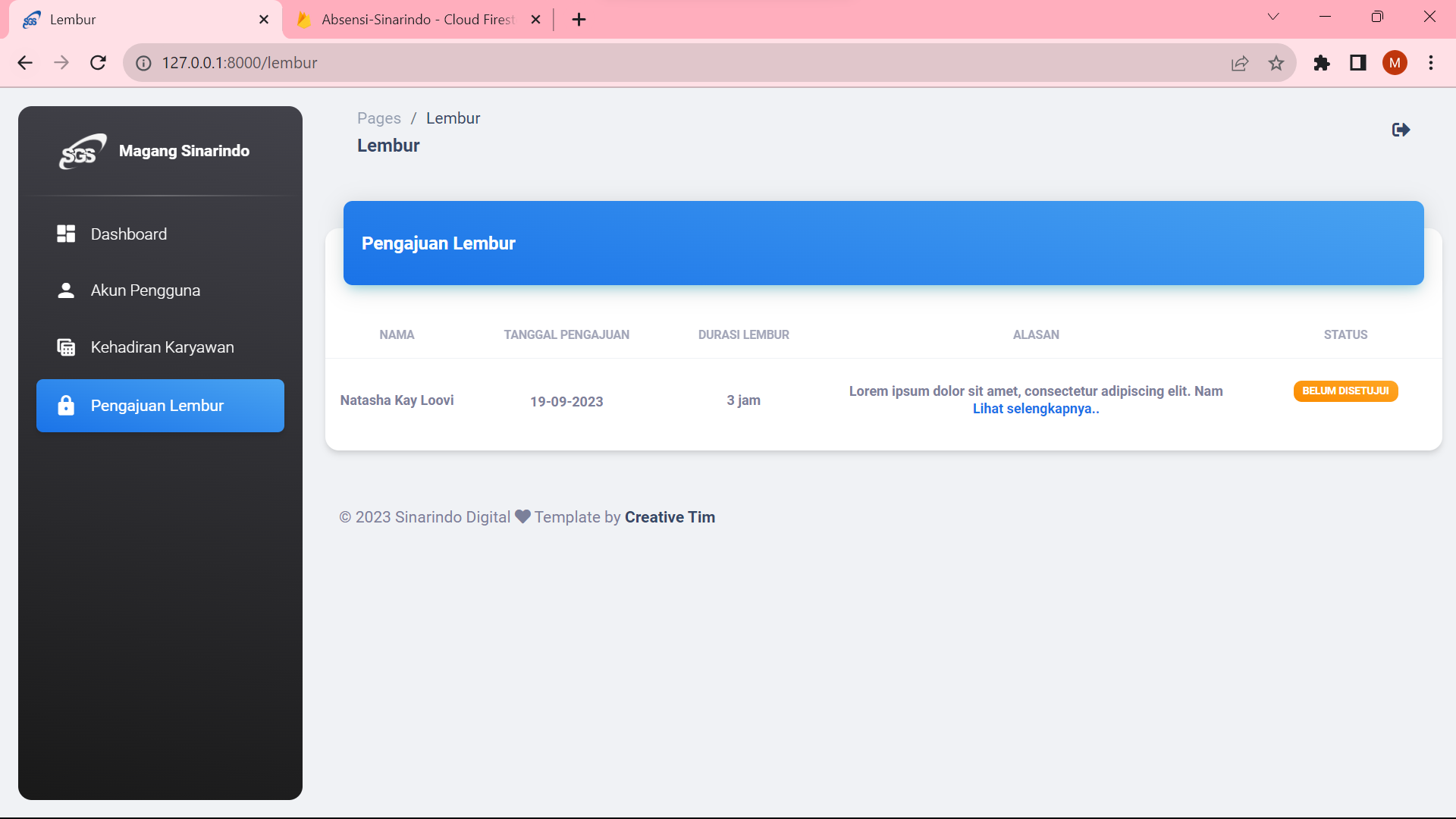1456x819 pixels.
Task: Open the profile M avatar menu
Action: tap(1395, 63)
